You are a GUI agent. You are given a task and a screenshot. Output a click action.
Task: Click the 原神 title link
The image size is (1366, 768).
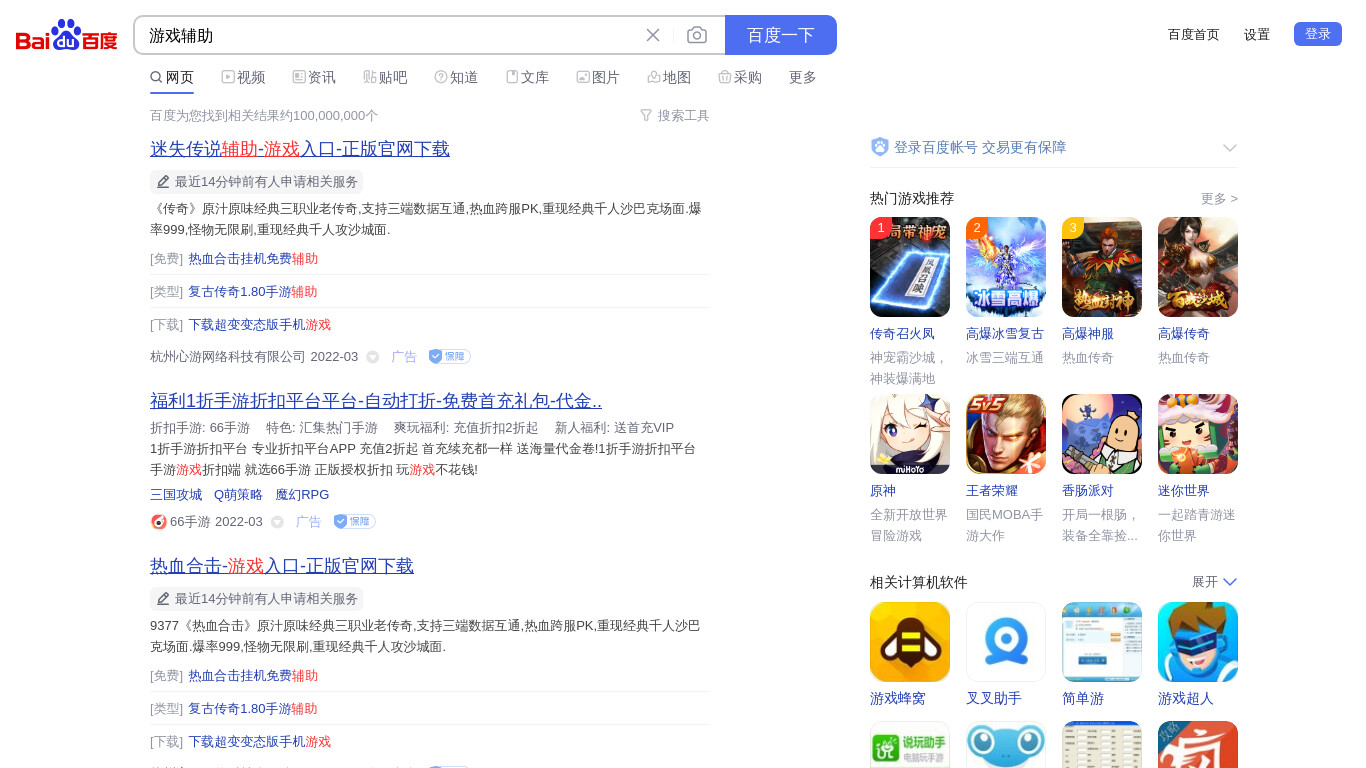[x=883, y=490]
